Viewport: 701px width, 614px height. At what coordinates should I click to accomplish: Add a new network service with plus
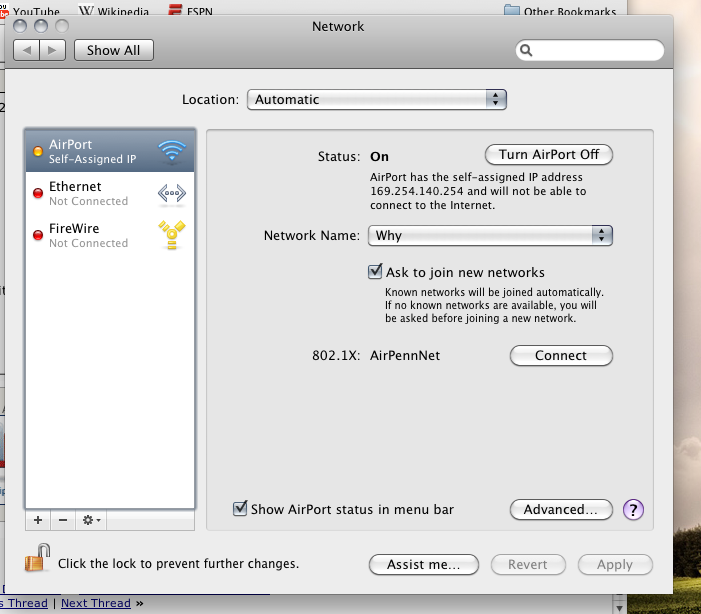click(x=38, y=520)
